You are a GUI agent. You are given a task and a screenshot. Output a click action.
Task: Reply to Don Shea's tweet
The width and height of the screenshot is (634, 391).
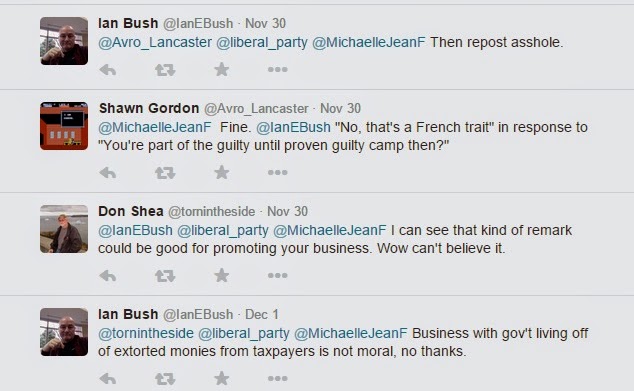[108, 276]
